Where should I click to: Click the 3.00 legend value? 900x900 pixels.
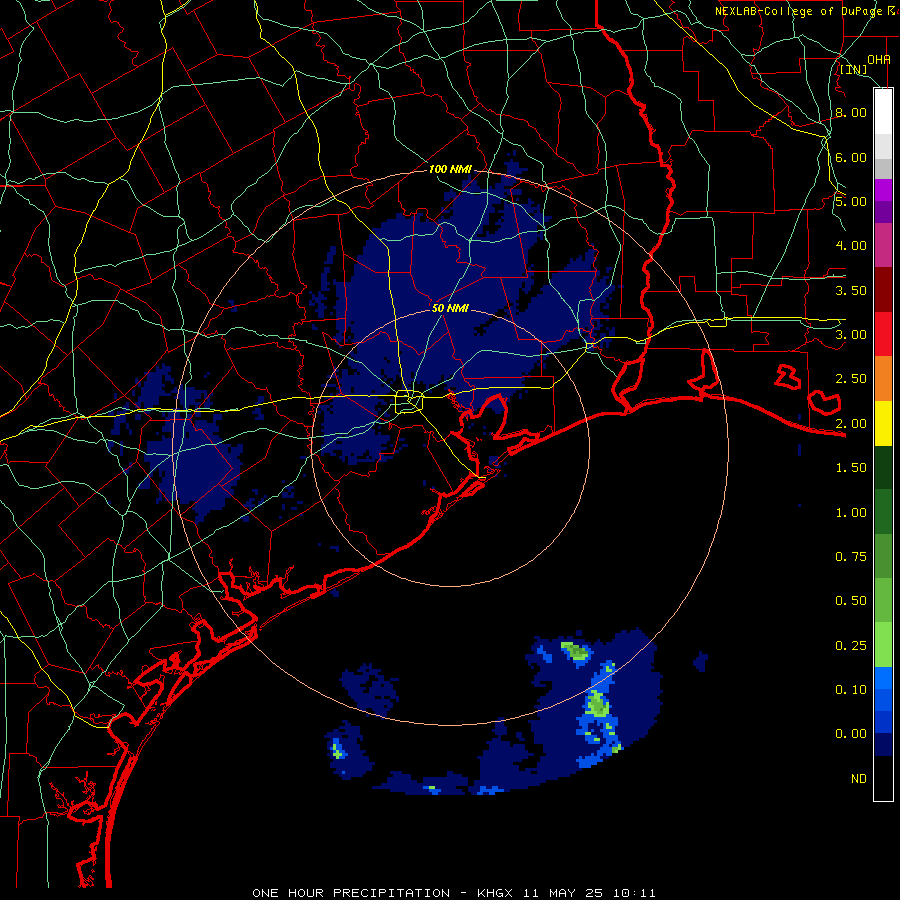(x=851, y=335)
